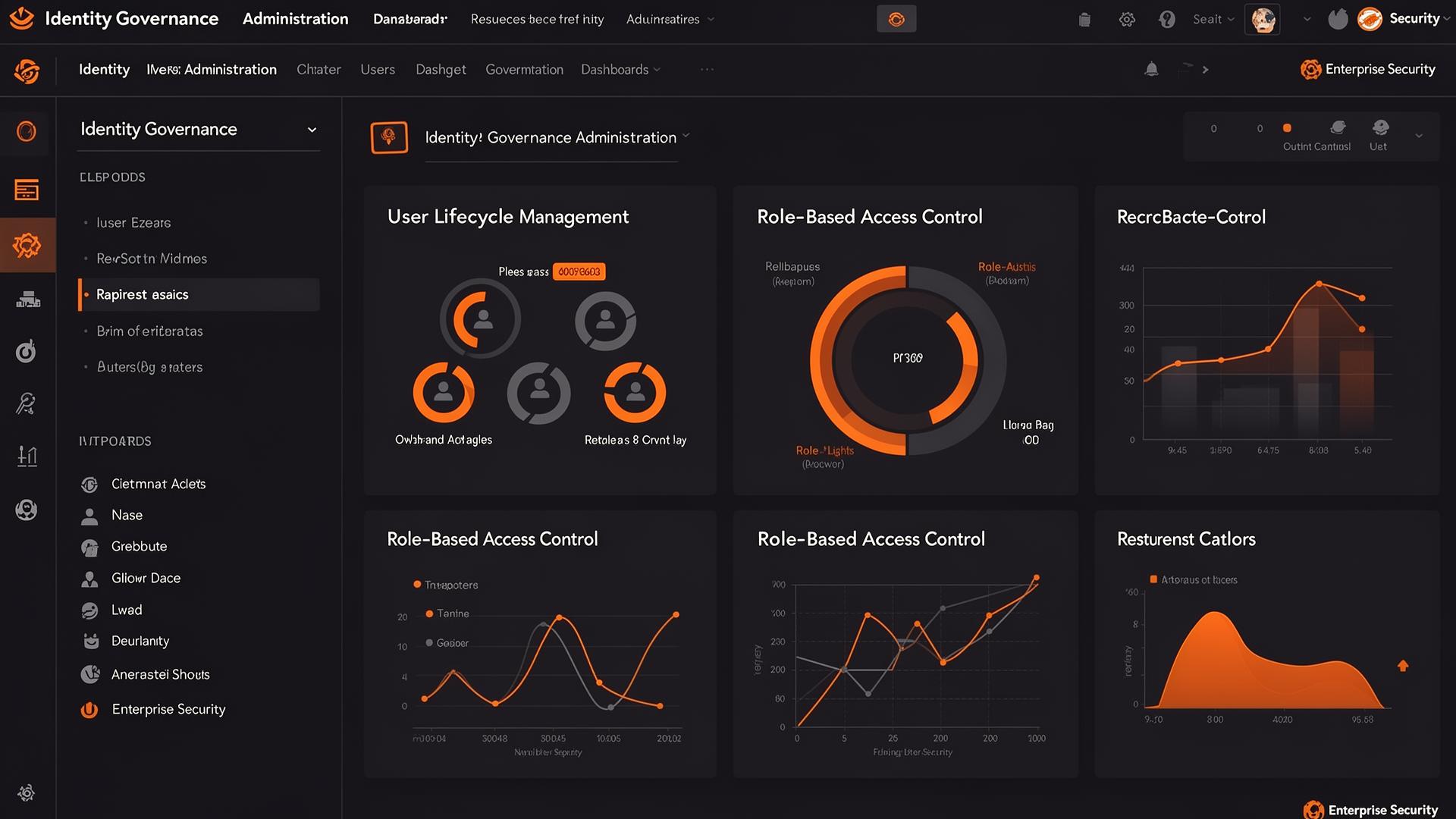Open the bar chart icon in sidebar

tap(27, 456)
